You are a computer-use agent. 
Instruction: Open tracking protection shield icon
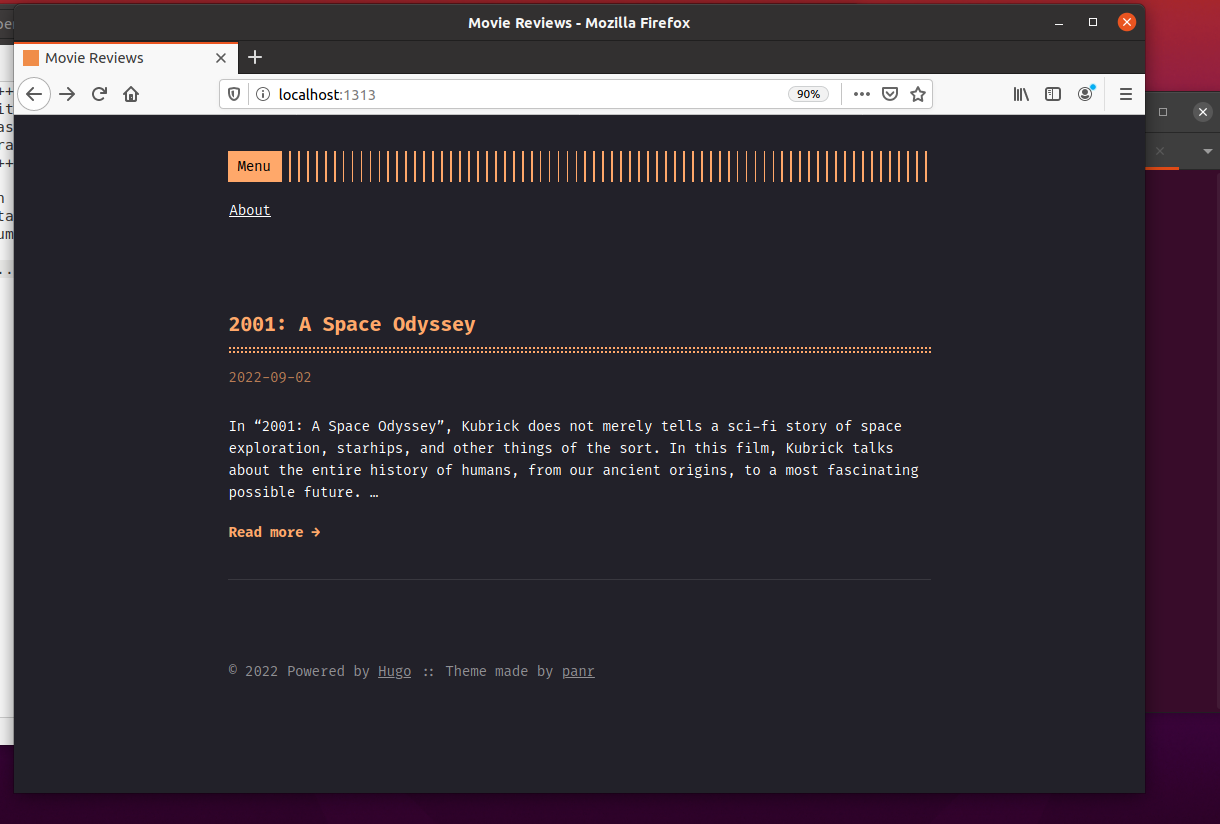235,94
